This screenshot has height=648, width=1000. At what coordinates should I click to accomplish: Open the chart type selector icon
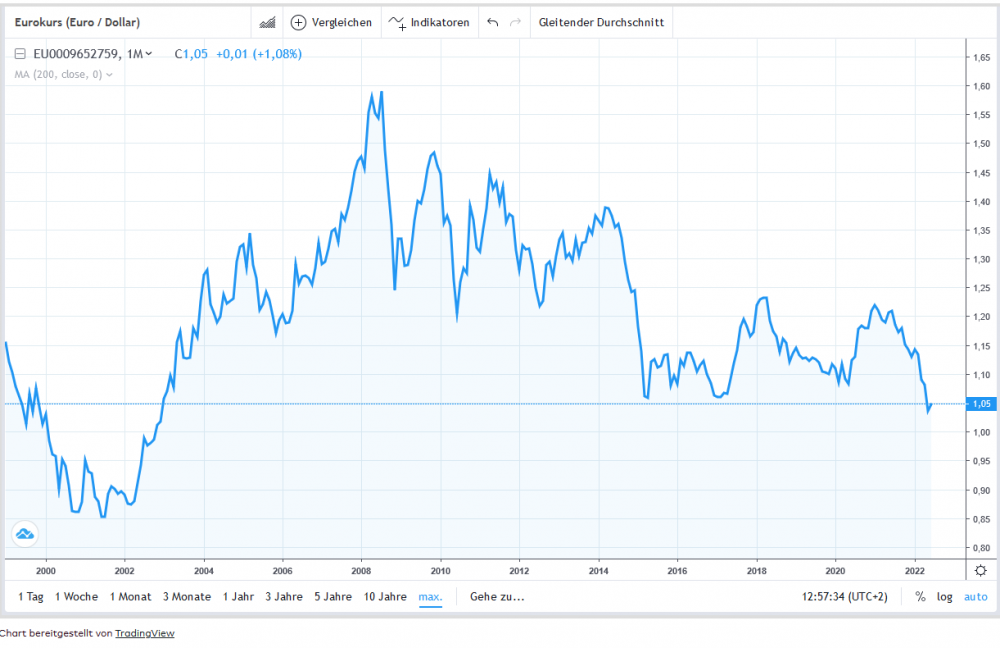(267, 22)
